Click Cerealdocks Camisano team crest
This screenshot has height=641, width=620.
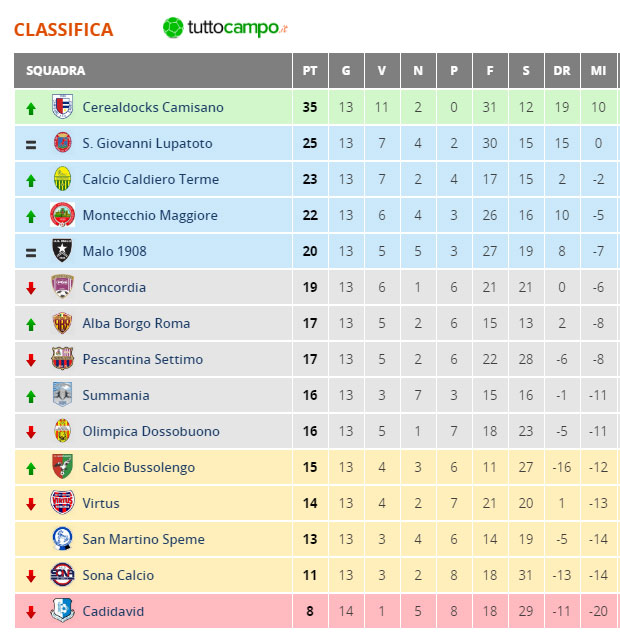62,106
